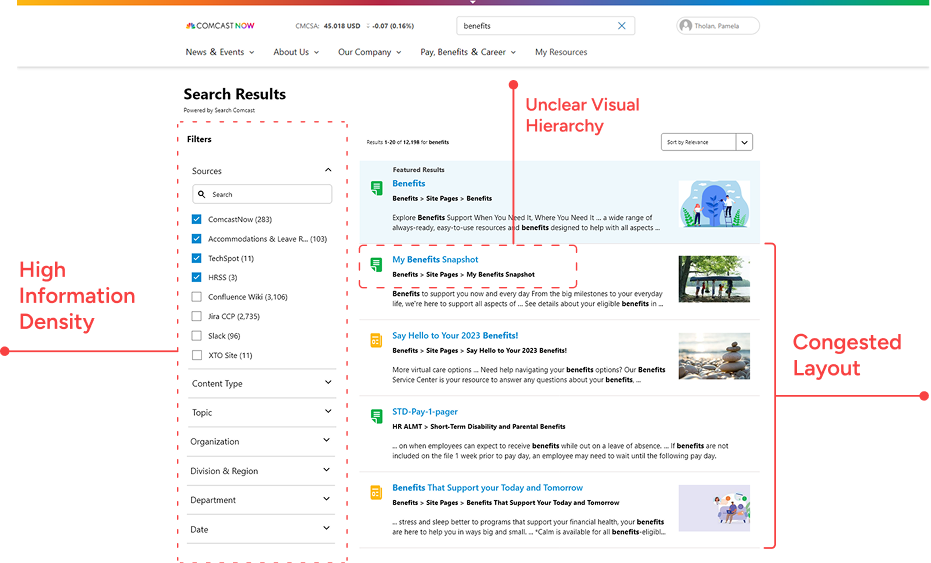Click the 'Powered by Search Comcast' text
931x563 pixels.
[x=219, y=110]
